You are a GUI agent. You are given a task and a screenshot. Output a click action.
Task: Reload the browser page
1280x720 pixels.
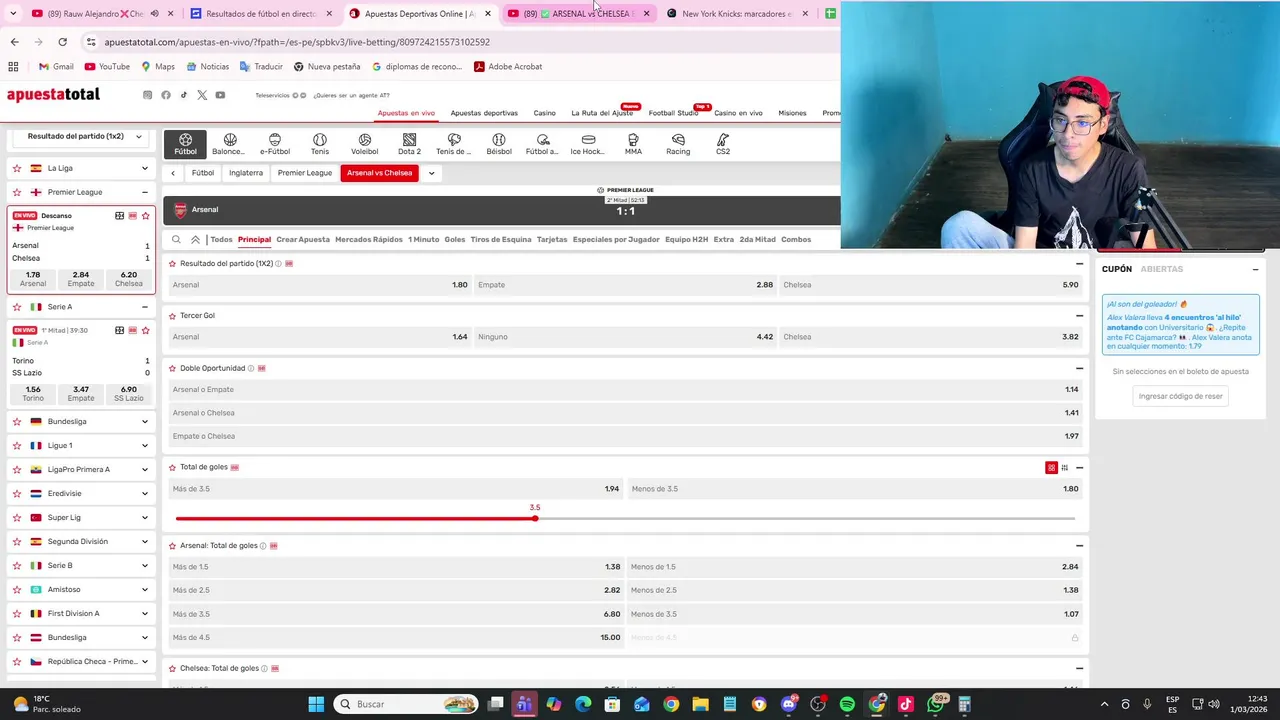coord(62,42)
